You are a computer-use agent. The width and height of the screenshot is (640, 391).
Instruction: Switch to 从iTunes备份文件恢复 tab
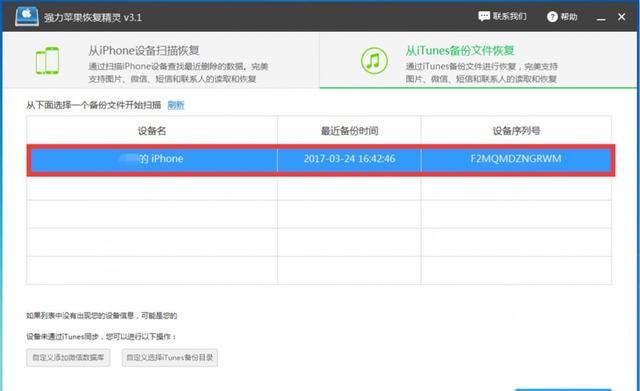coord(478,60)
